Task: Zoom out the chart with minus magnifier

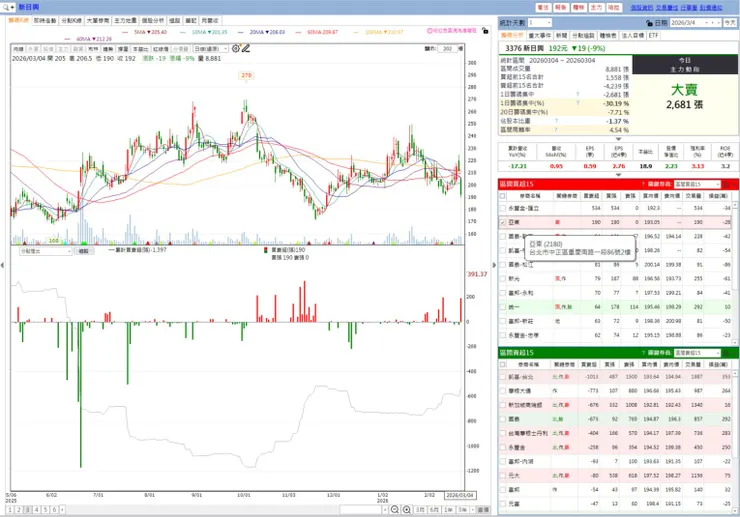Action: click(x=395, y=509)
